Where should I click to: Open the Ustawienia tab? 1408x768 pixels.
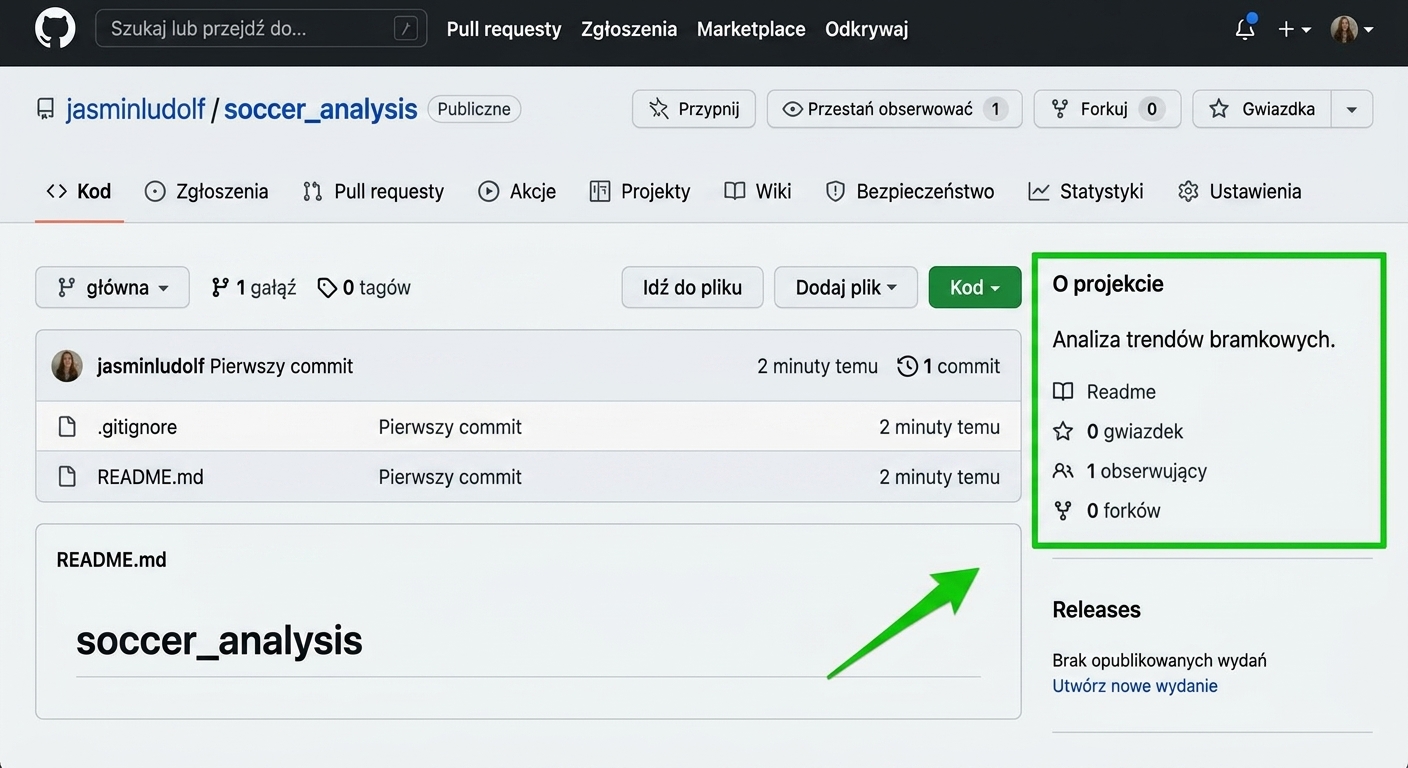[x=1240, y=191]
